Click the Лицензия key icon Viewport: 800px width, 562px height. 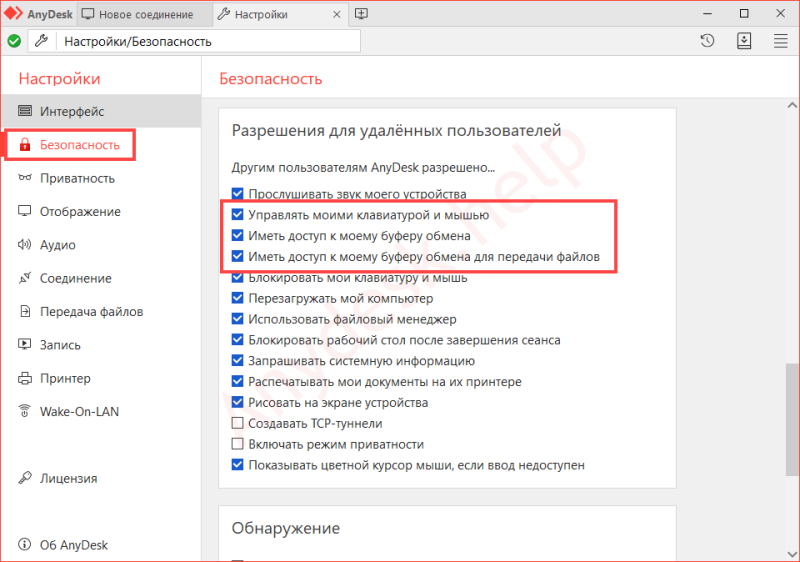point(24,478)
